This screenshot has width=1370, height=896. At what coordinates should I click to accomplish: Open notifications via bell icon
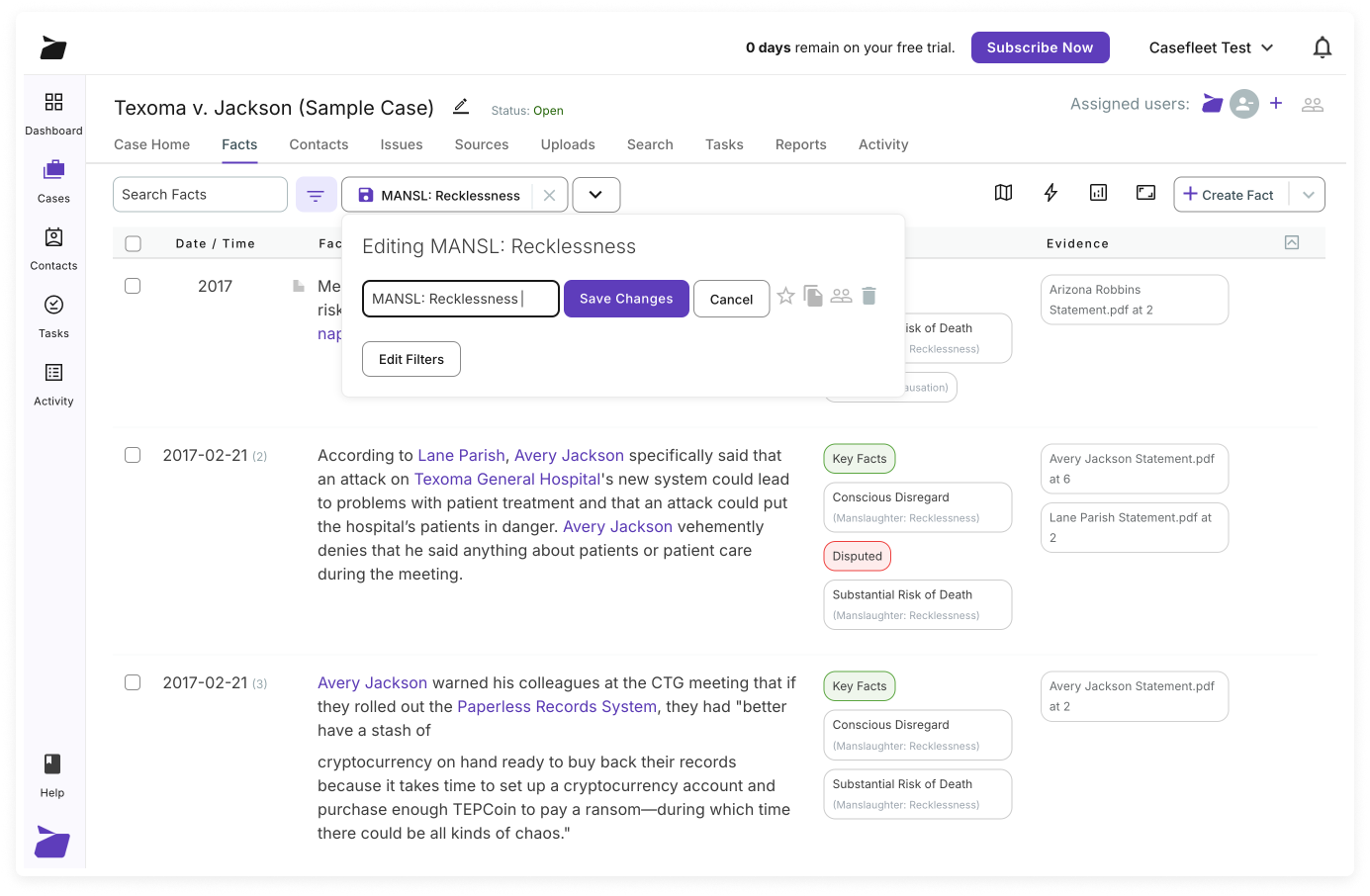[1323, 46]
